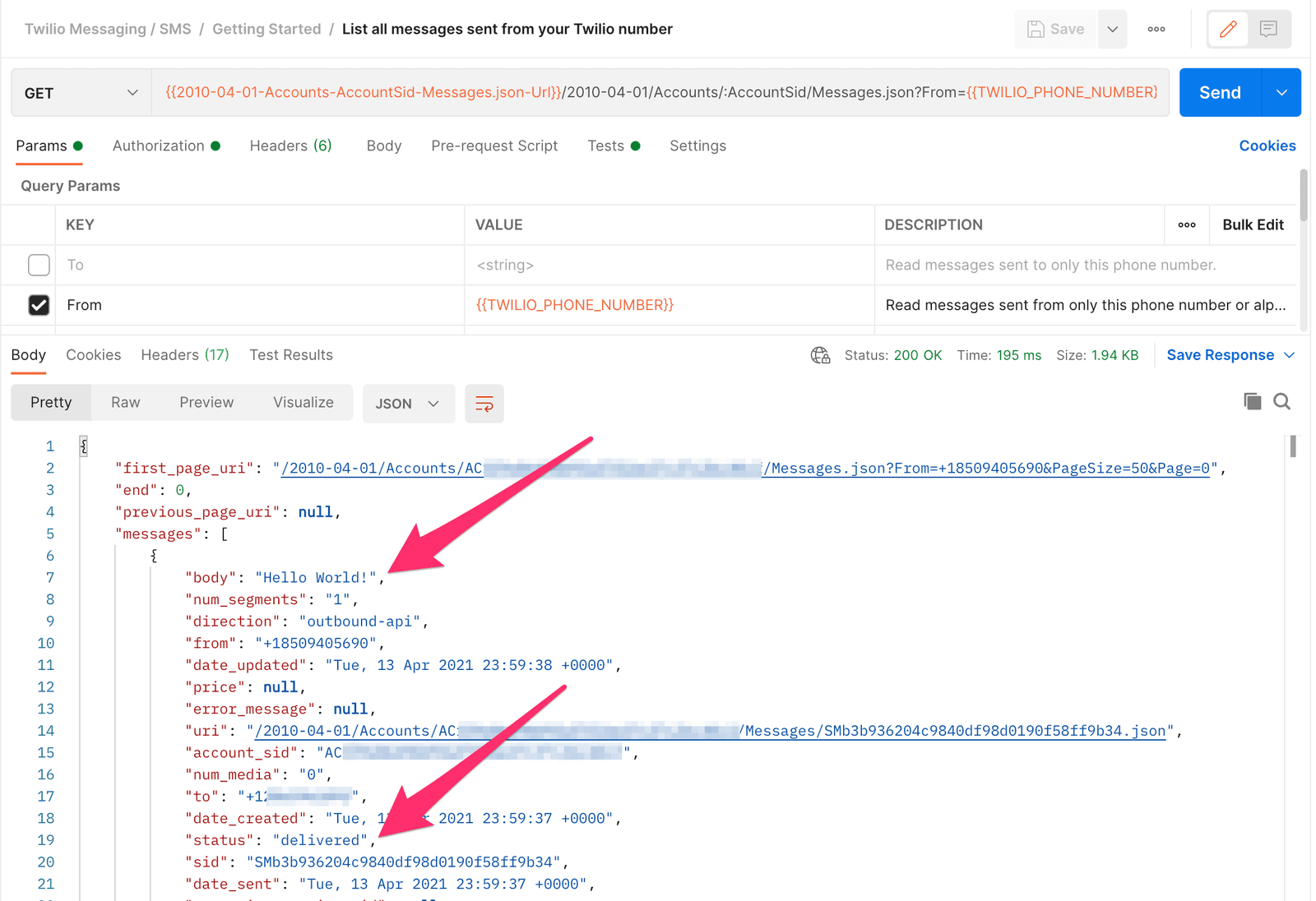
Task: Switch to the Authorization tab
Action: [x=160, y=146]
